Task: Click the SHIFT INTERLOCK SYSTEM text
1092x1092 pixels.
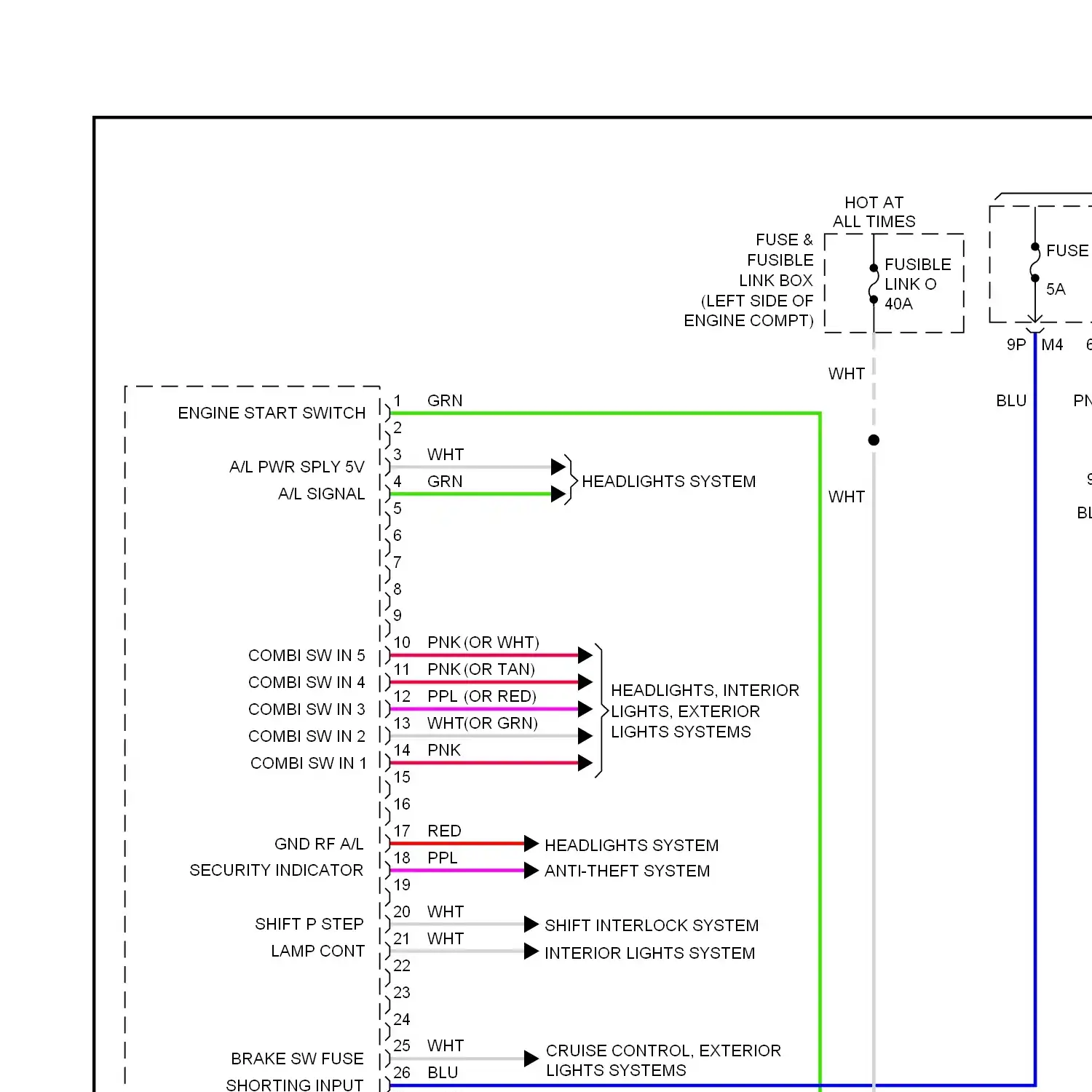Action: (x=652, y=926)
